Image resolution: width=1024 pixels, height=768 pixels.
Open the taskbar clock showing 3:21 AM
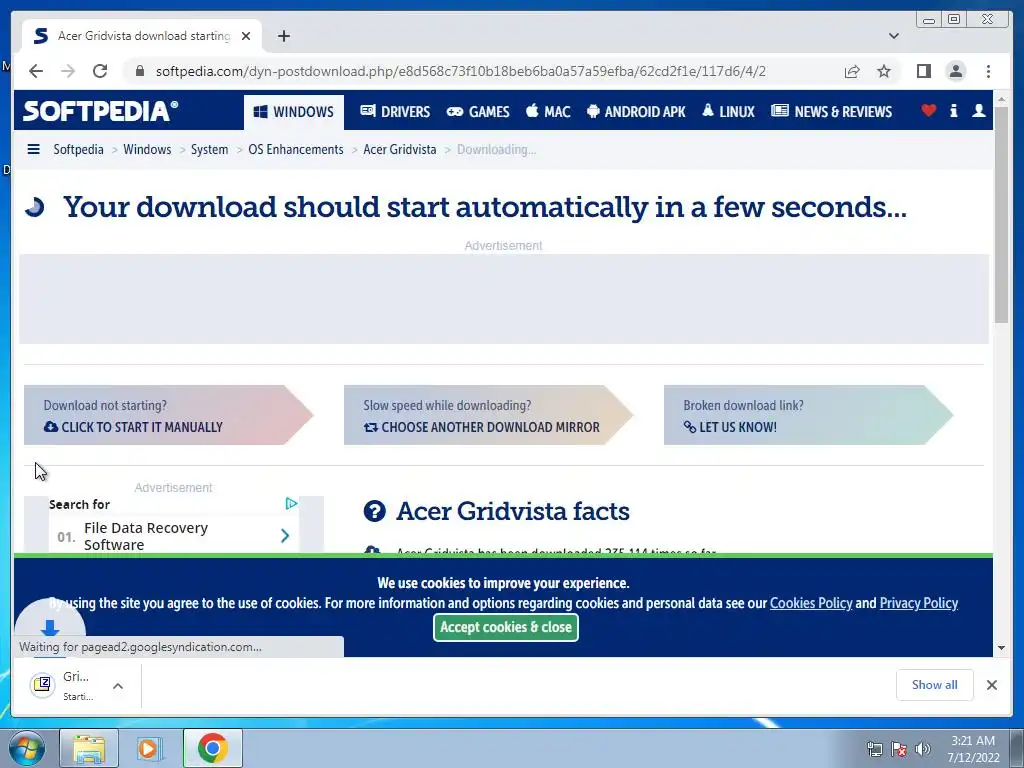tap(973, 749)
